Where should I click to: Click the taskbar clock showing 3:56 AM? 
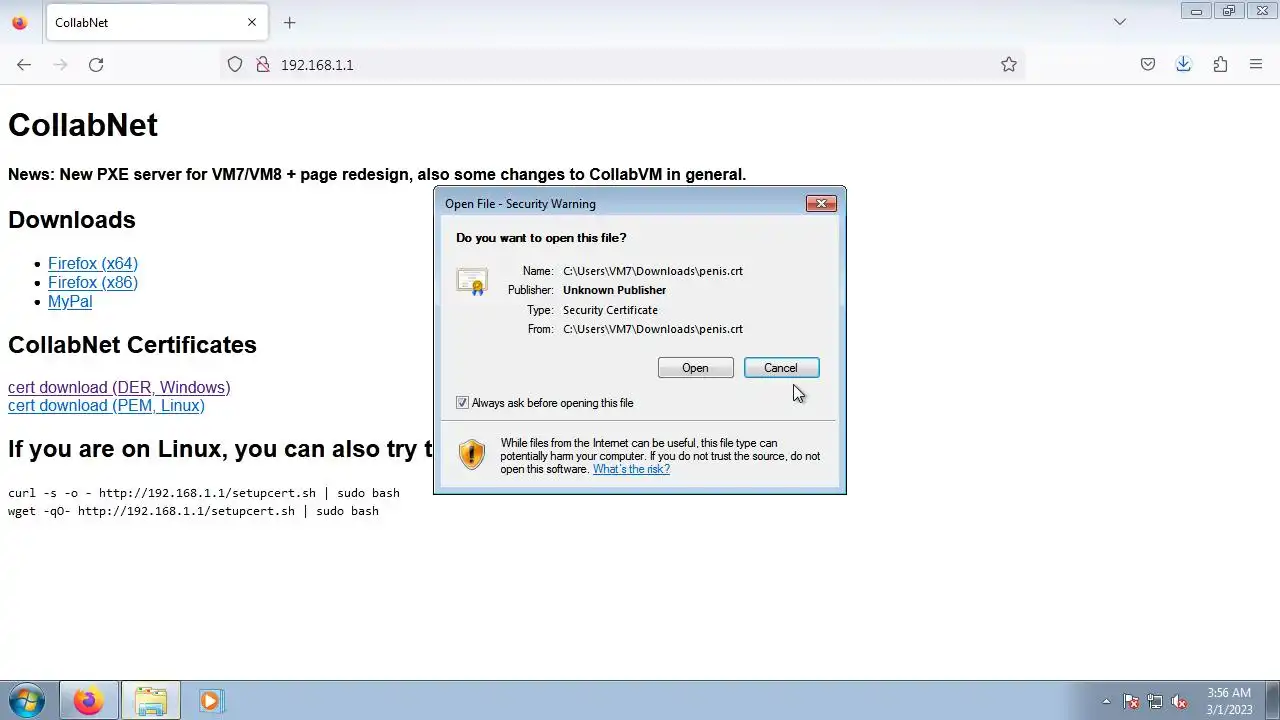1229,701
